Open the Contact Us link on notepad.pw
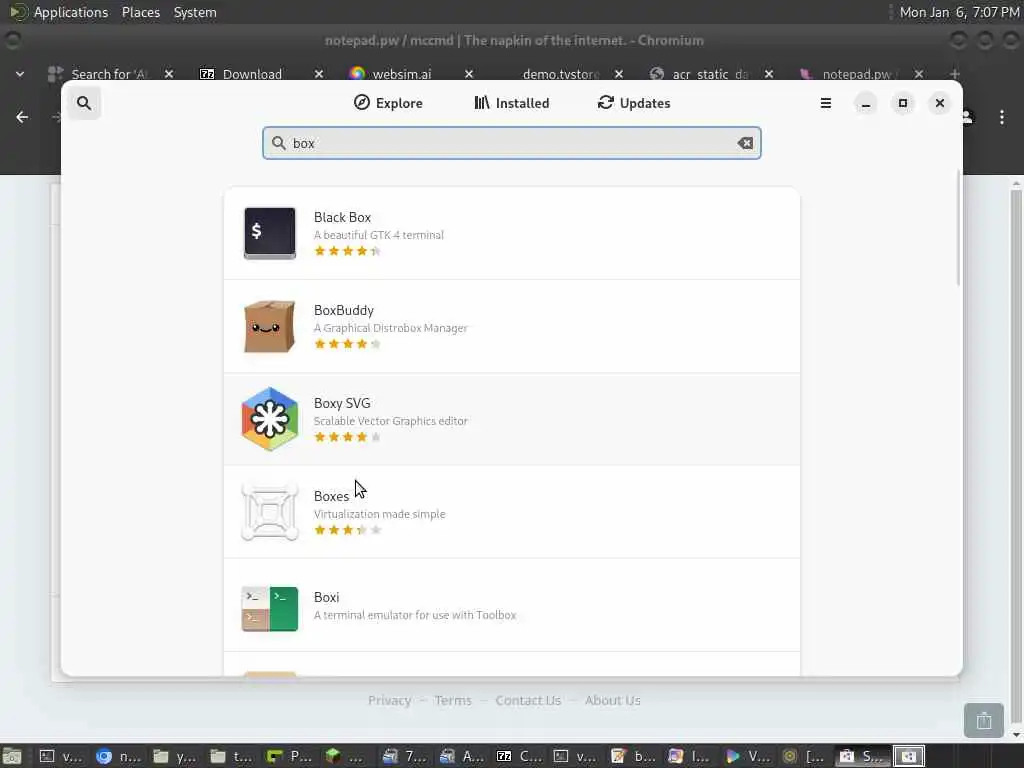 [x=528, y=700]
